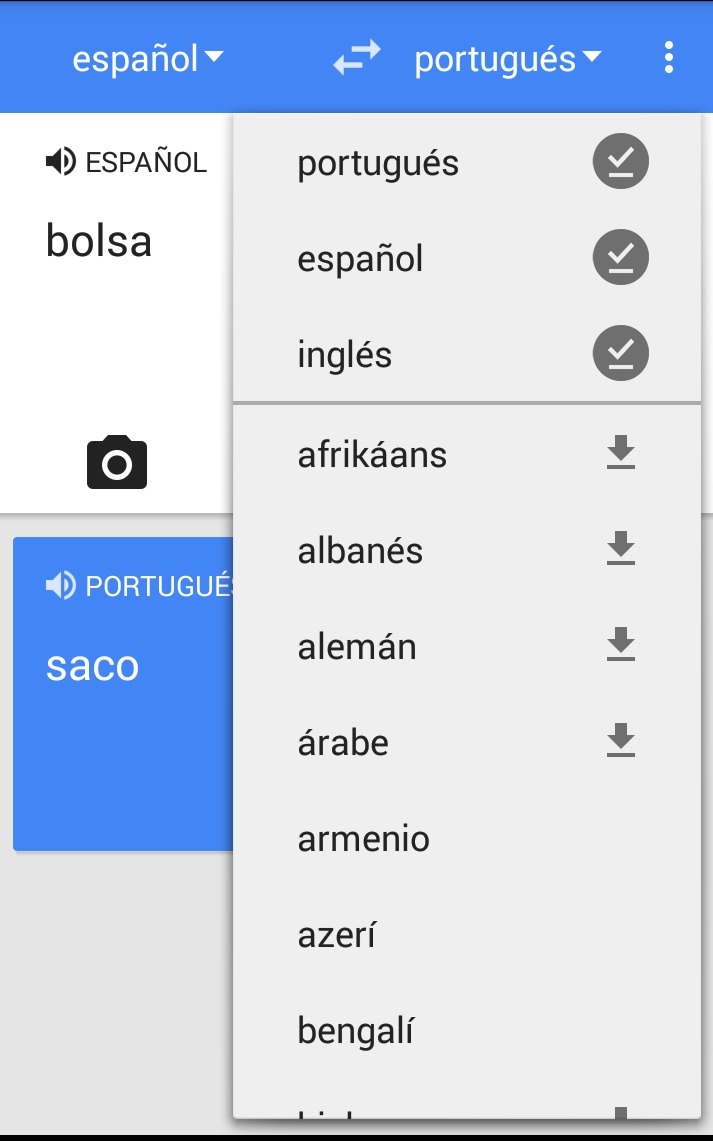Open camera translation

pos(117,462)
